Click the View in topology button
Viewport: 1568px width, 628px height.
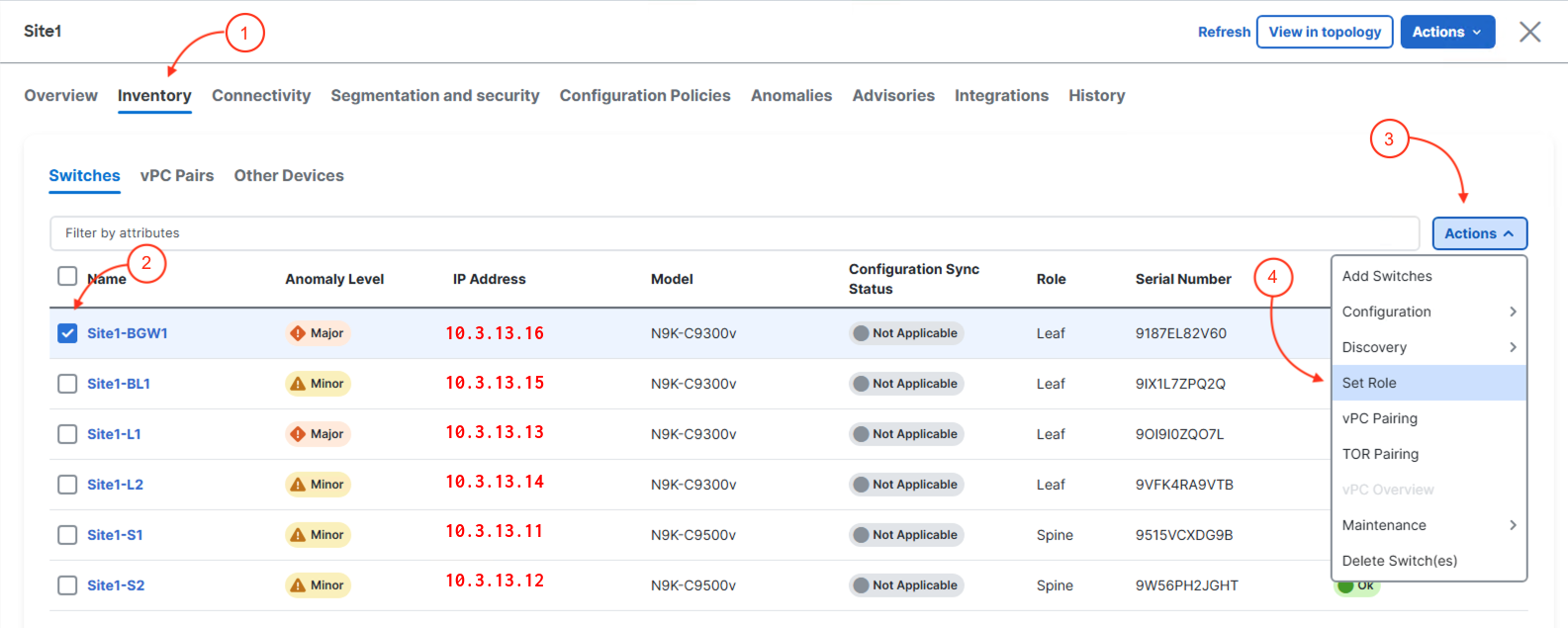point(1325,32)
